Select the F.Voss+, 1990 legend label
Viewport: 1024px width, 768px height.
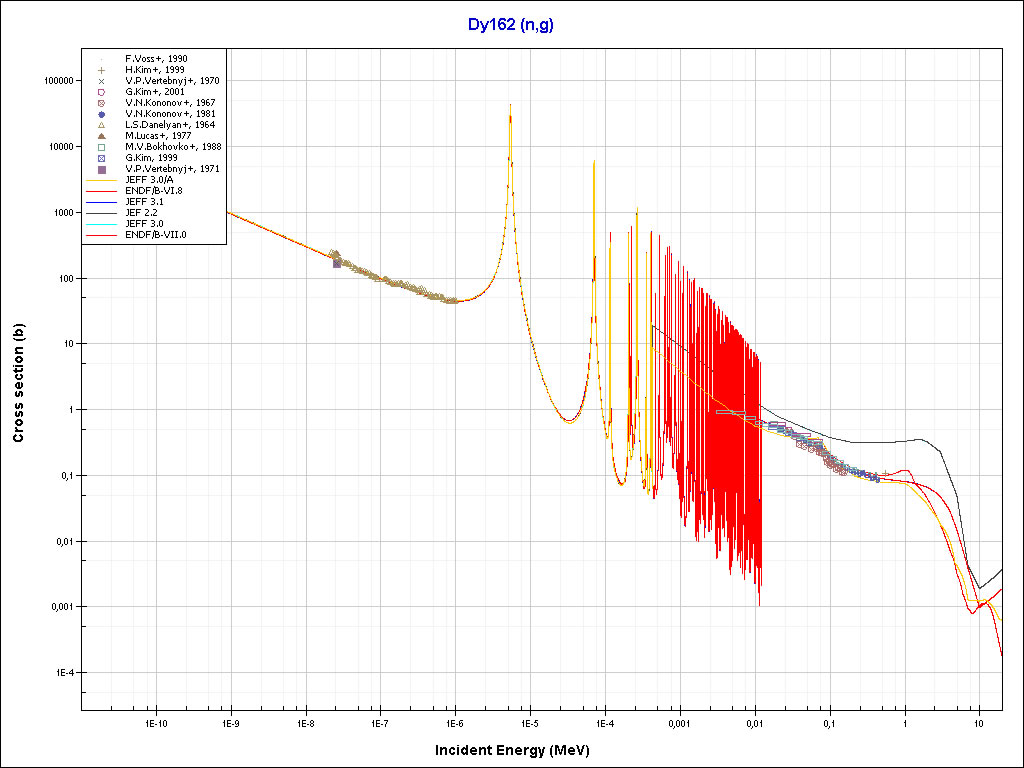156,59
